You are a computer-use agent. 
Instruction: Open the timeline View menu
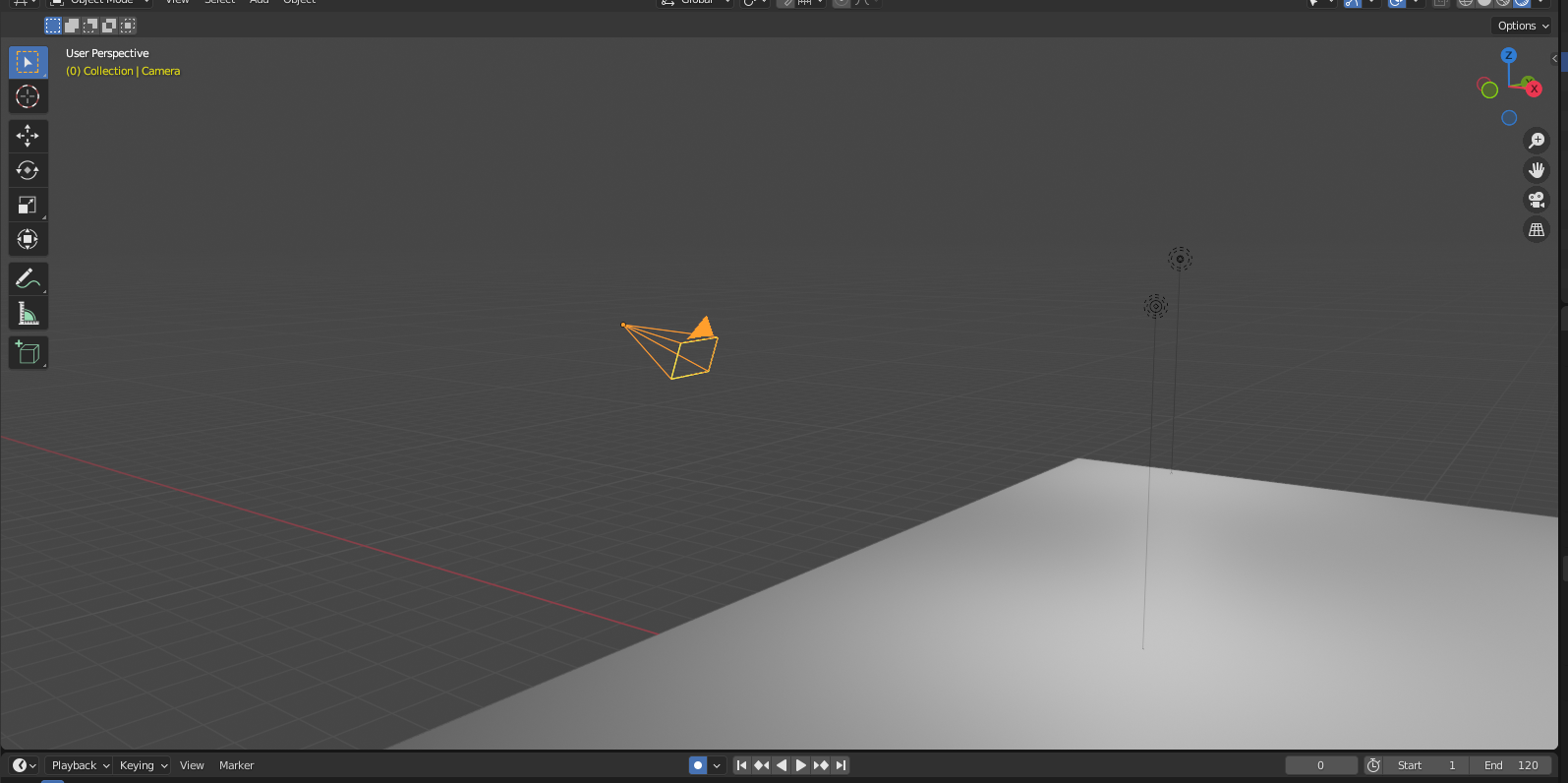192,765
